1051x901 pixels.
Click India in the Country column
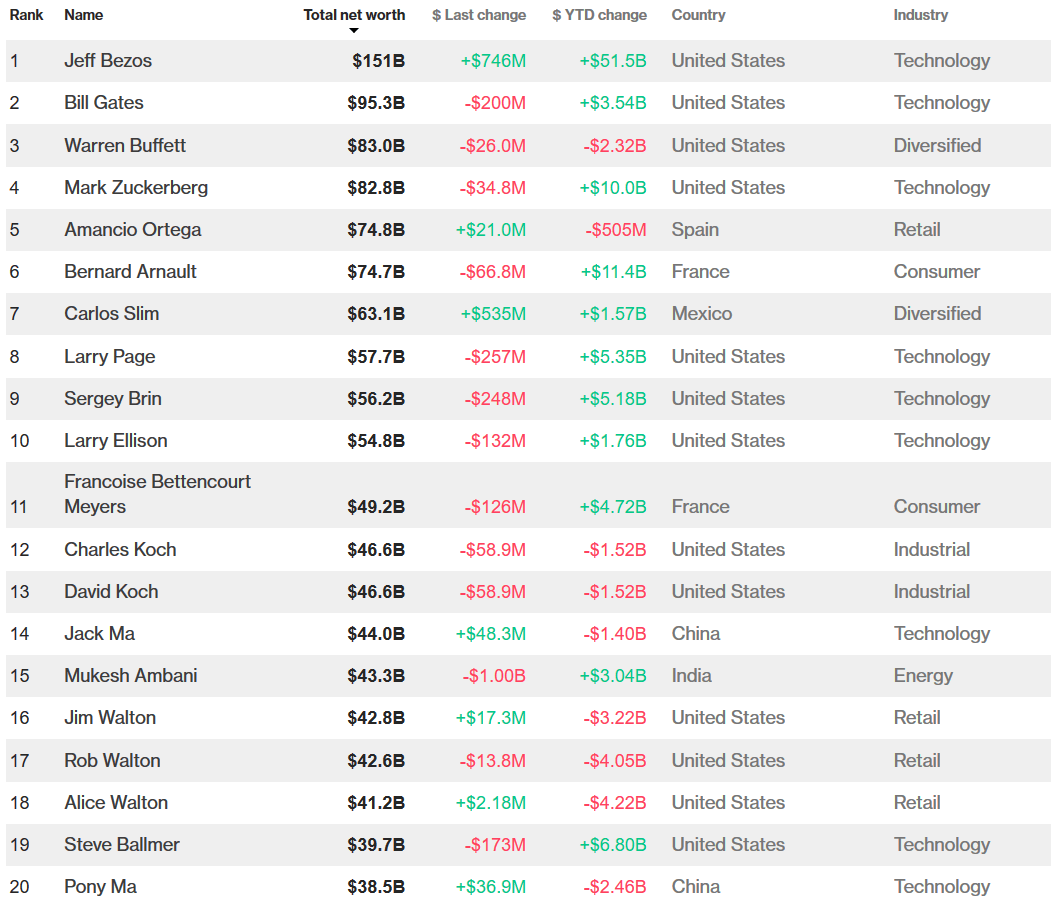[x=692, y=676]
